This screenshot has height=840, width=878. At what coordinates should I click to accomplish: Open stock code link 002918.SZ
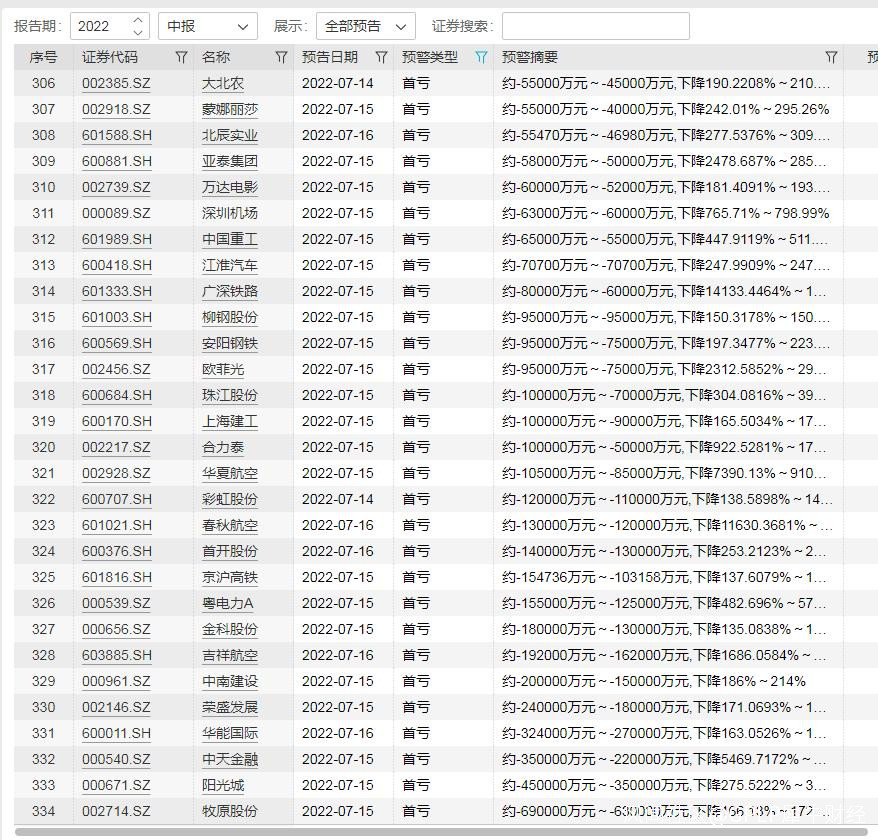[116, 109]
